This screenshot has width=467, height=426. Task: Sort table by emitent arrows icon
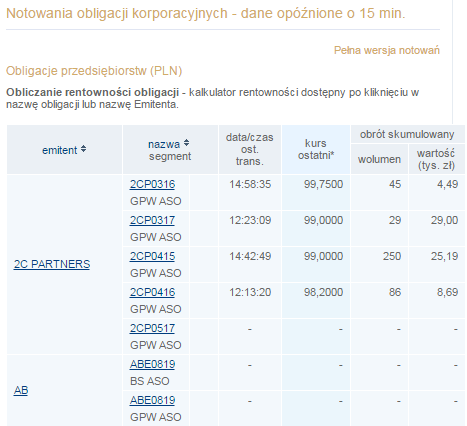click(x=83, y=149)
